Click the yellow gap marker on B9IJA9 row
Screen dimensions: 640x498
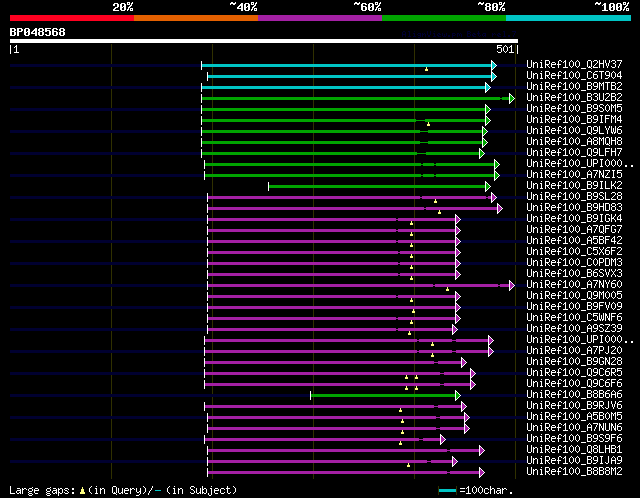(409, 465)
